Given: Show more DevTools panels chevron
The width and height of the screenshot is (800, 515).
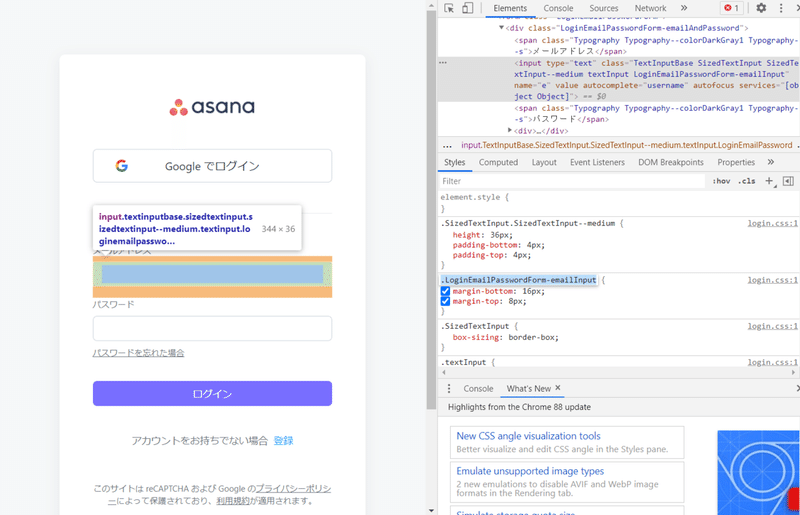Looking at the screenshot, I should pyautogui.click(x=684, y=8).
